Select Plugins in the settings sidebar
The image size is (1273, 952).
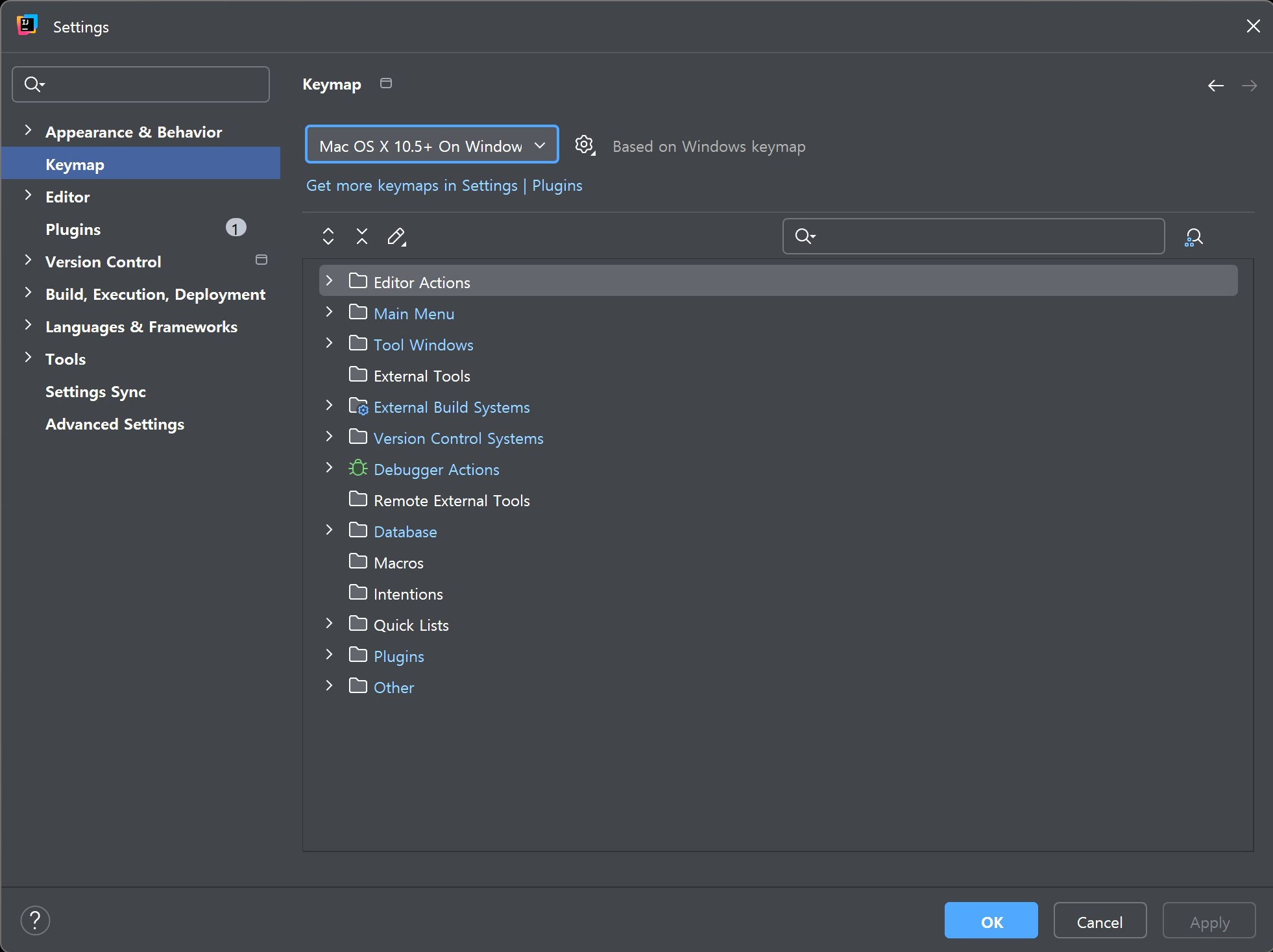click(73, 229)
